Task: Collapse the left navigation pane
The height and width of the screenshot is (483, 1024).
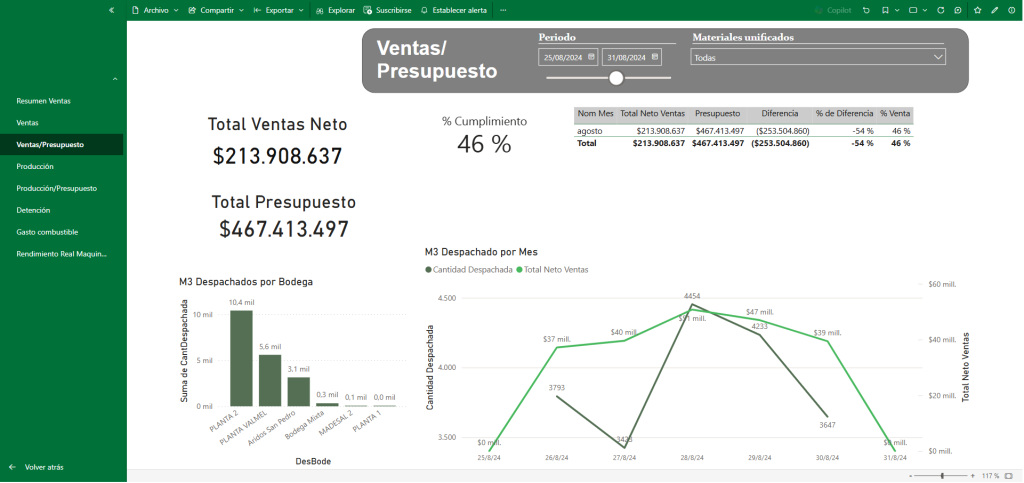Action: point(111,10)
